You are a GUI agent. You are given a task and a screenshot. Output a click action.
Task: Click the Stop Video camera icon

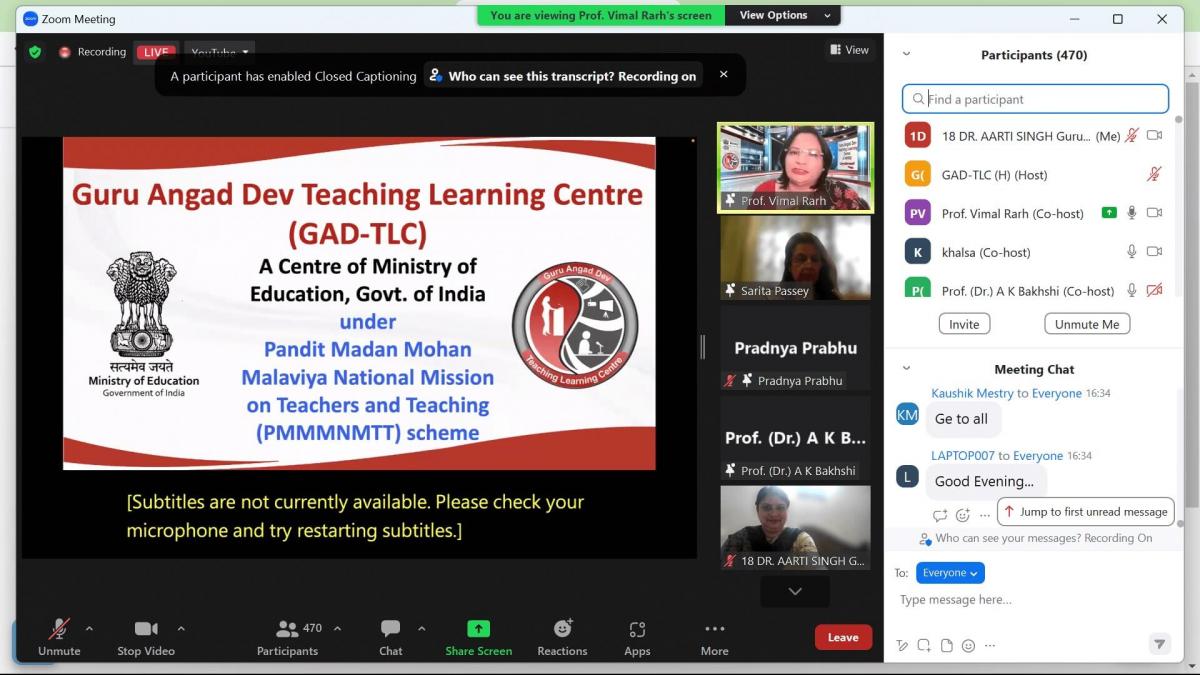146,629
